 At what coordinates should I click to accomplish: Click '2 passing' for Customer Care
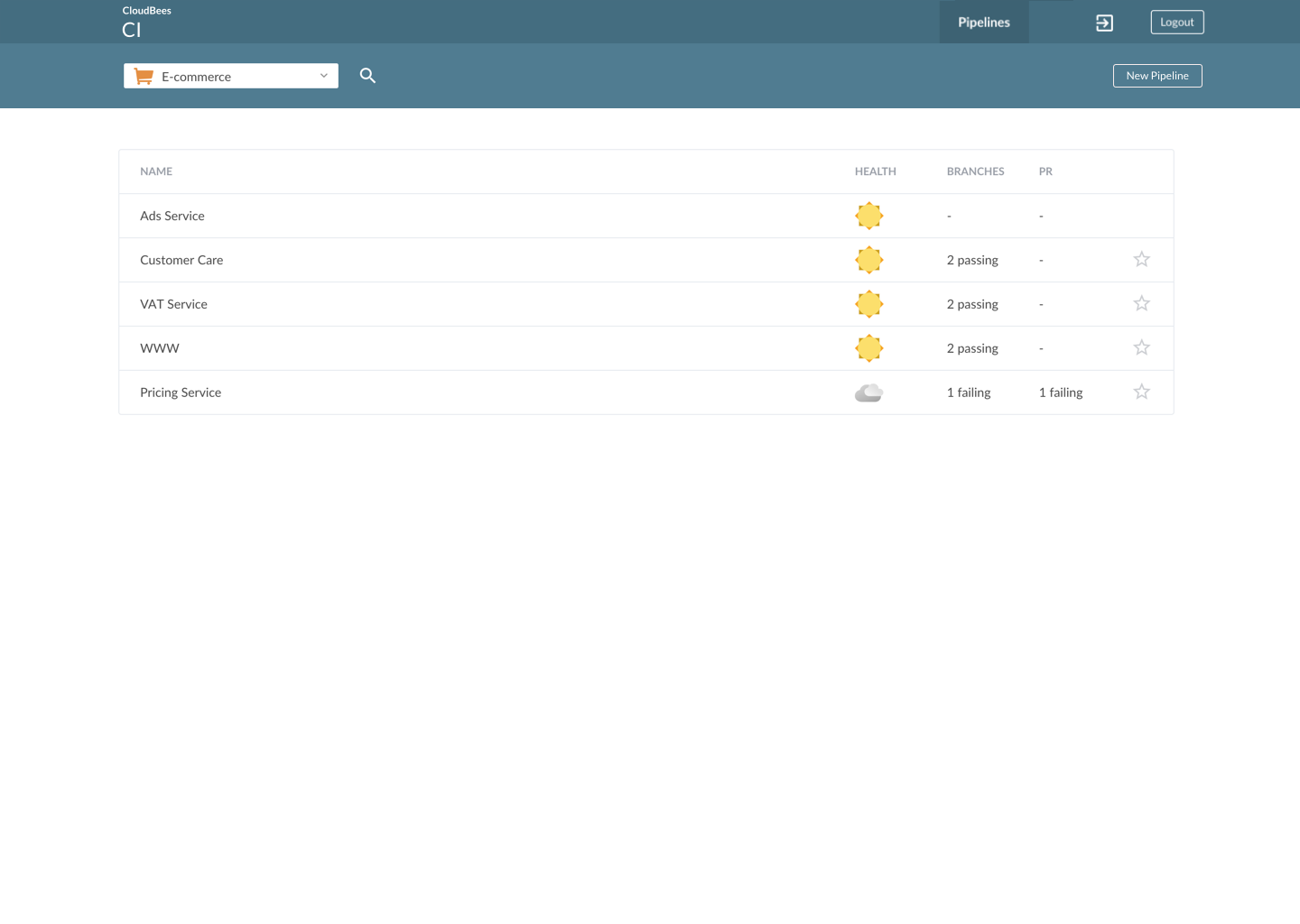coord(972,260)
